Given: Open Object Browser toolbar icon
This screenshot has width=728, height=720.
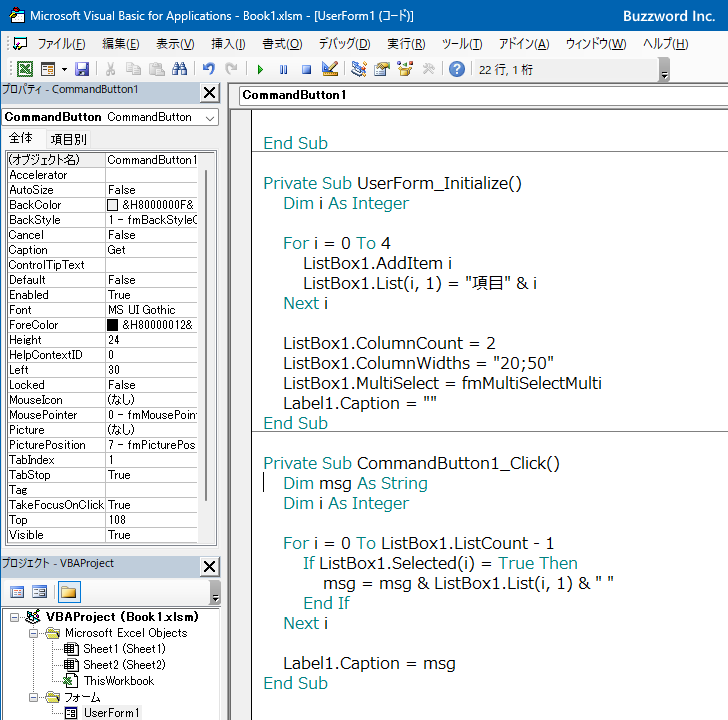Looking at the screenshot, I should pyautogui.click(x=405, y=70).
